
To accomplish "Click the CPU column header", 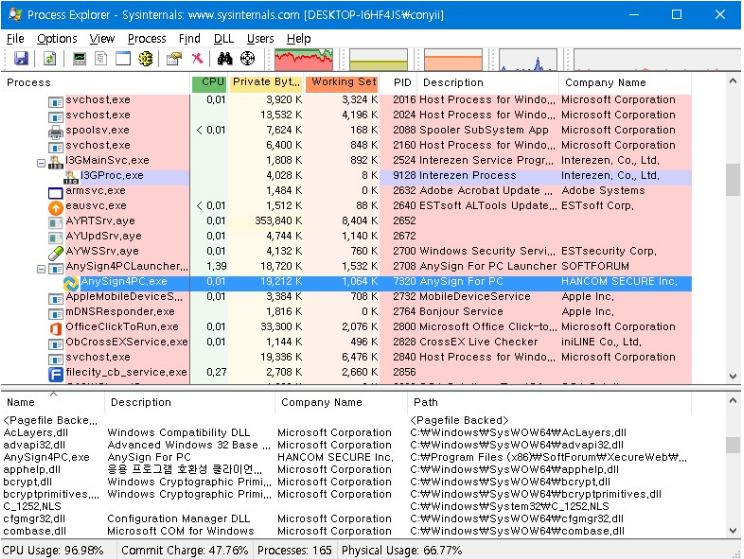I will (210, 83).
